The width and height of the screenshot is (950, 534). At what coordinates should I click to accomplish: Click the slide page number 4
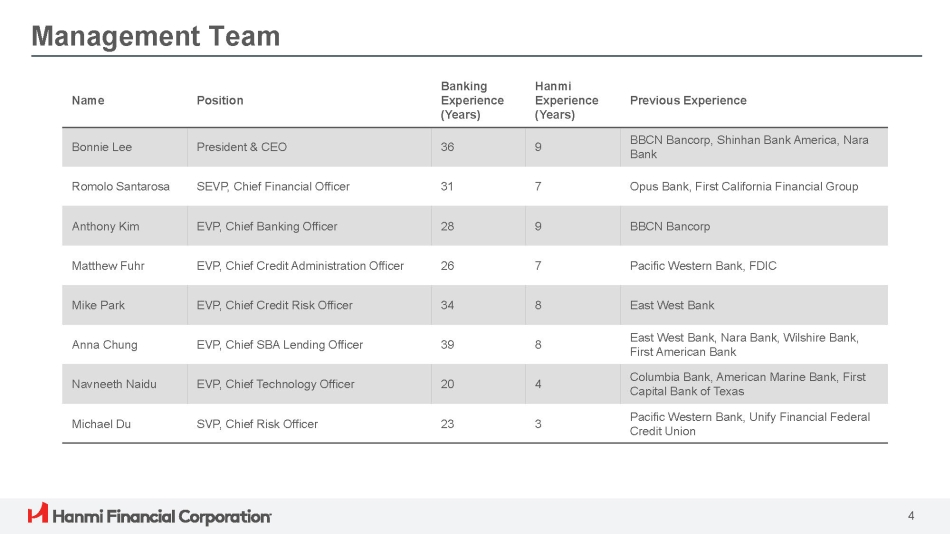[x=911, y=516]
